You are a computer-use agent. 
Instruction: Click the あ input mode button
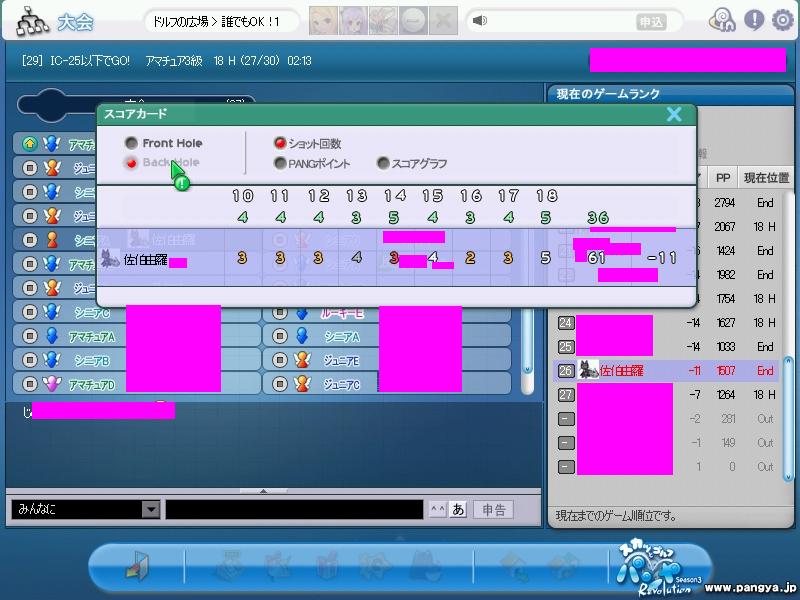458,509
